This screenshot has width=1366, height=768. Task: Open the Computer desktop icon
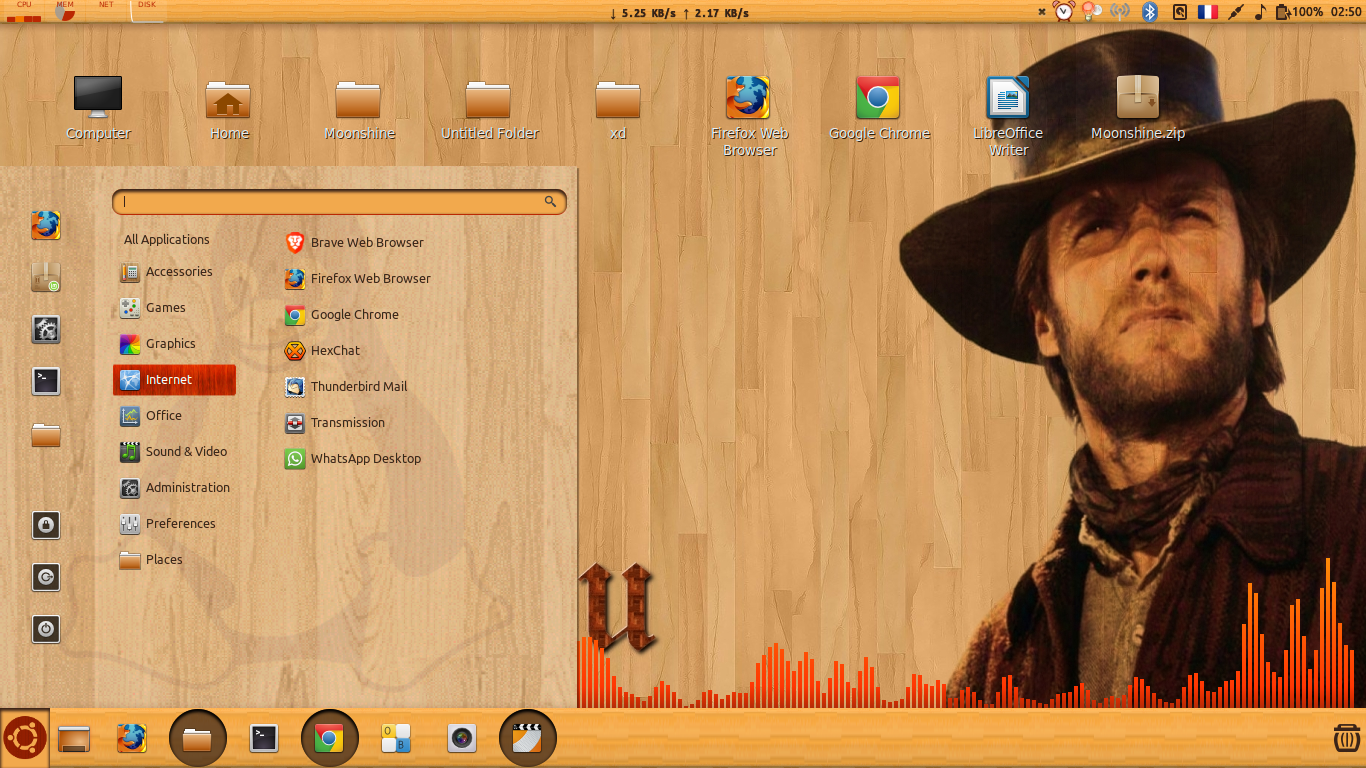pyautogui.click(x=98, y=107)
